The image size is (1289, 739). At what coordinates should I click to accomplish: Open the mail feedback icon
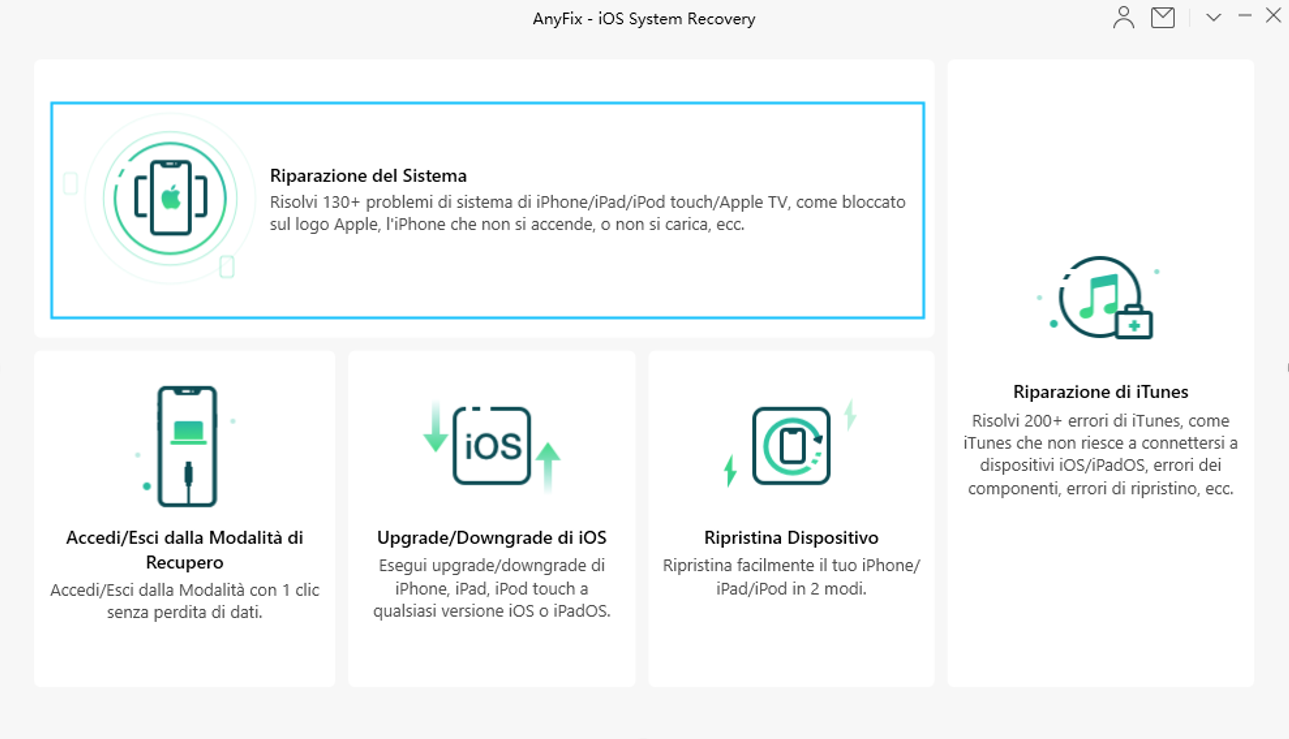(x=1163, y=18)
